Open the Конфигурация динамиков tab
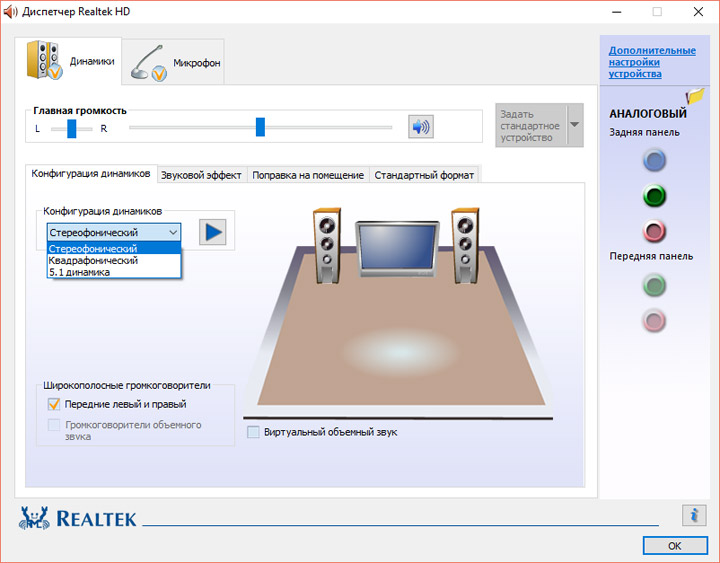 coord(91,174)
